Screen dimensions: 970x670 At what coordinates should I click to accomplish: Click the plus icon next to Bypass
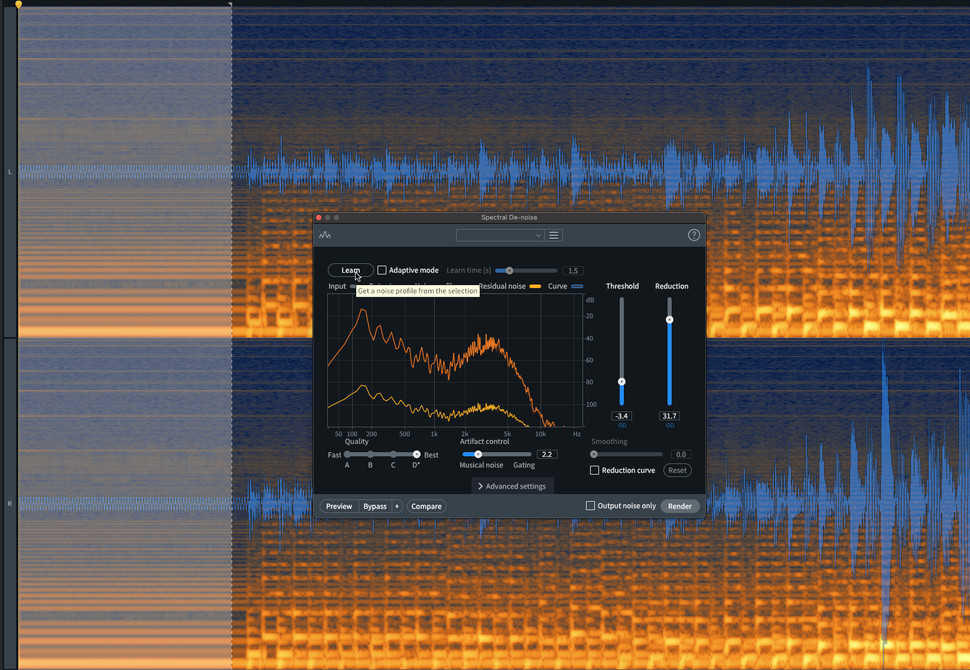click(396, 506)
